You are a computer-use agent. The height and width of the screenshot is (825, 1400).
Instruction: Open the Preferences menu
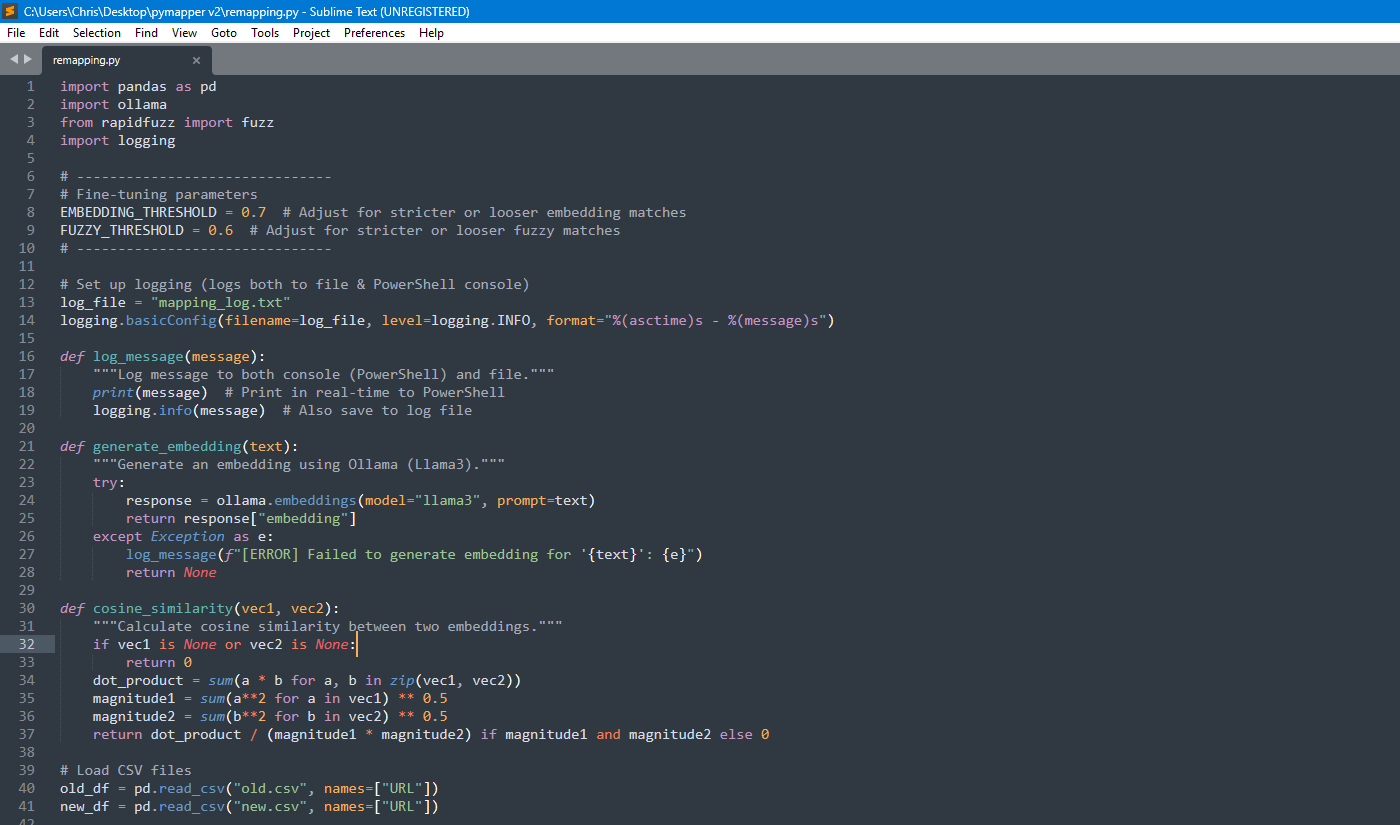(374, 33)
